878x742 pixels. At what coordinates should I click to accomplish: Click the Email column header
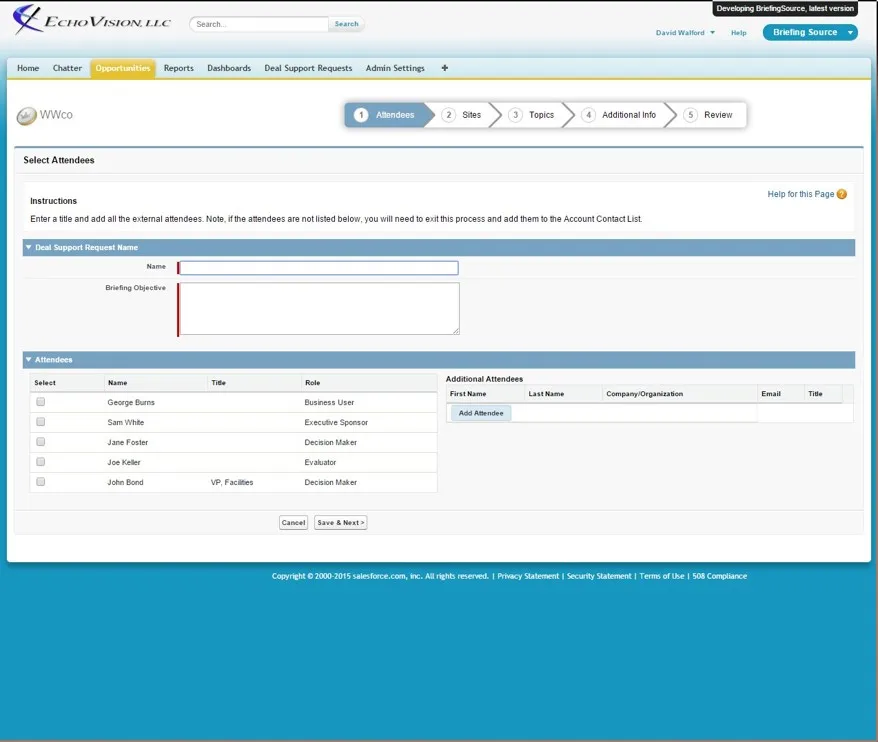pyautogui.click(x=770, y=394)
